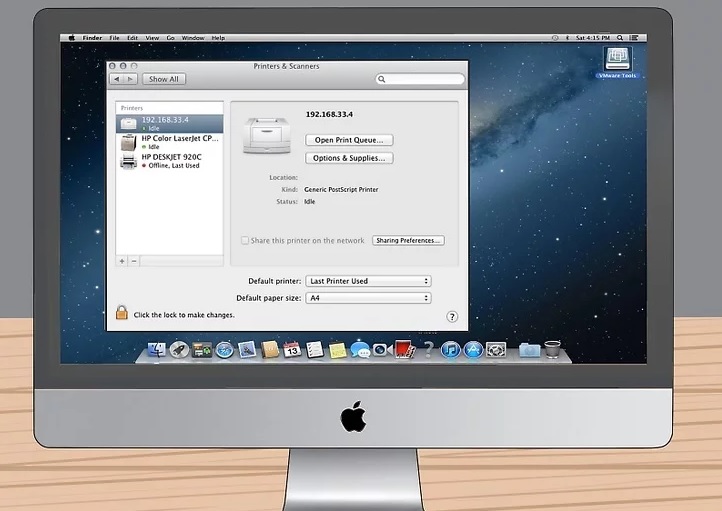722x511 pixels.
Task: Open yellow Notes icon in Dock
Action: [337, 350]
